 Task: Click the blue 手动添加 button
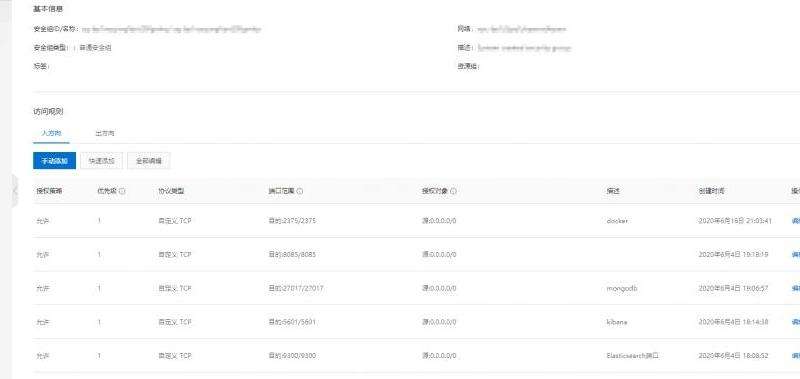[55, 161]
